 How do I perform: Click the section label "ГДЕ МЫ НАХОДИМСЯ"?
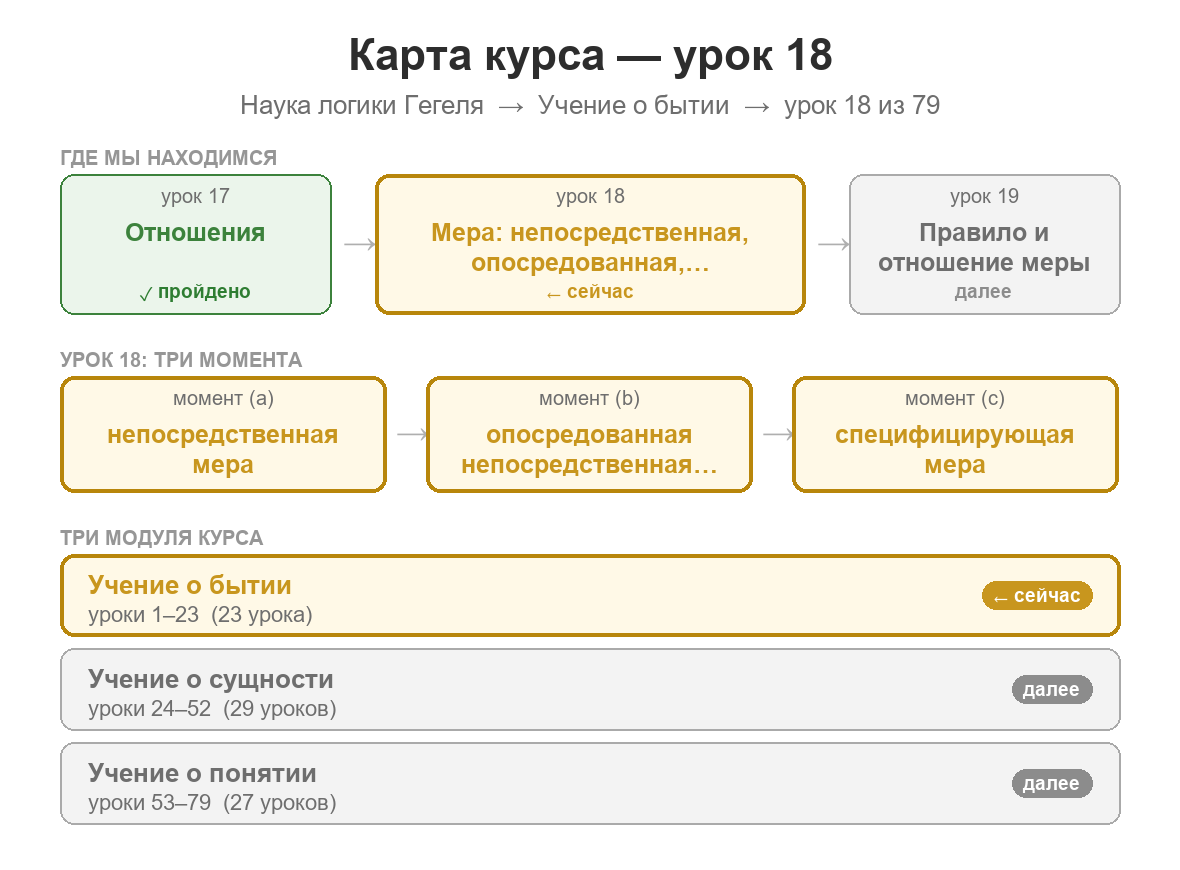(169, 158)
